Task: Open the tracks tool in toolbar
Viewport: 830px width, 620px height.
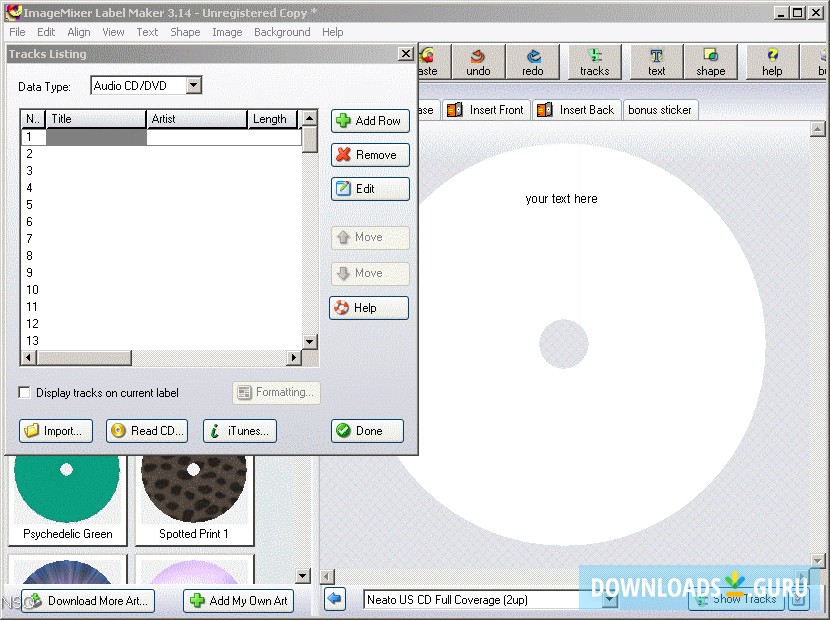Action: pos(594,62)
